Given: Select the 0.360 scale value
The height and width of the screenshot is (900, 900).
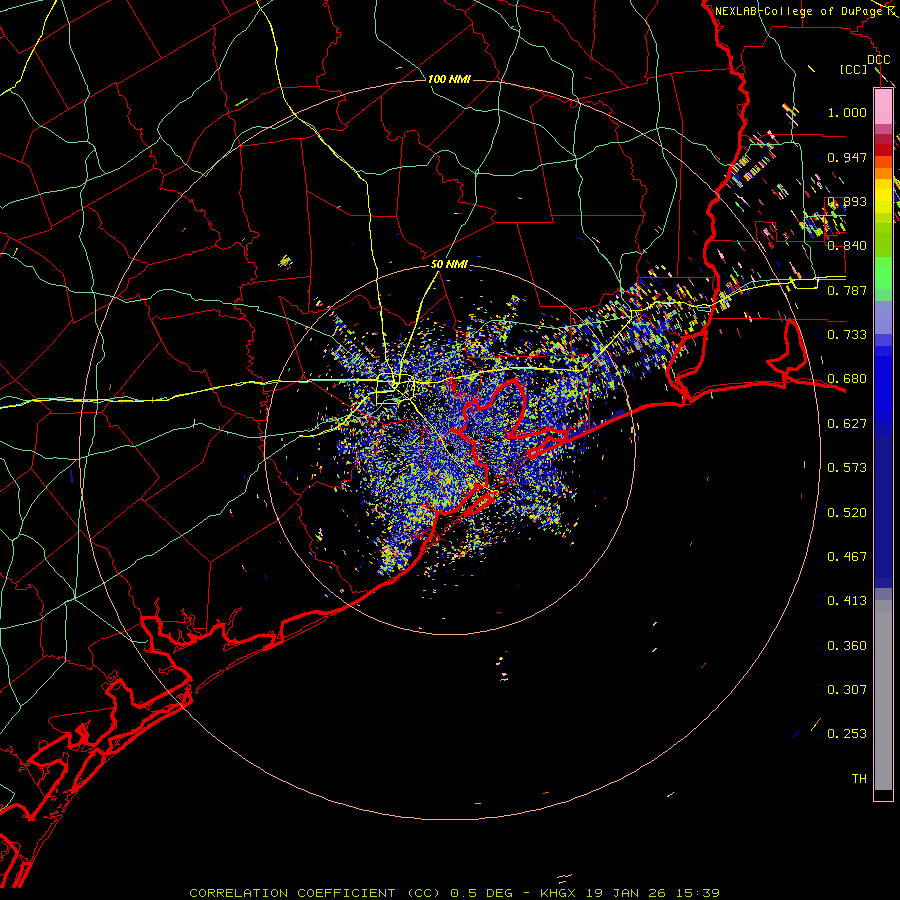Looking at the screenshot, I should [847, 646].
